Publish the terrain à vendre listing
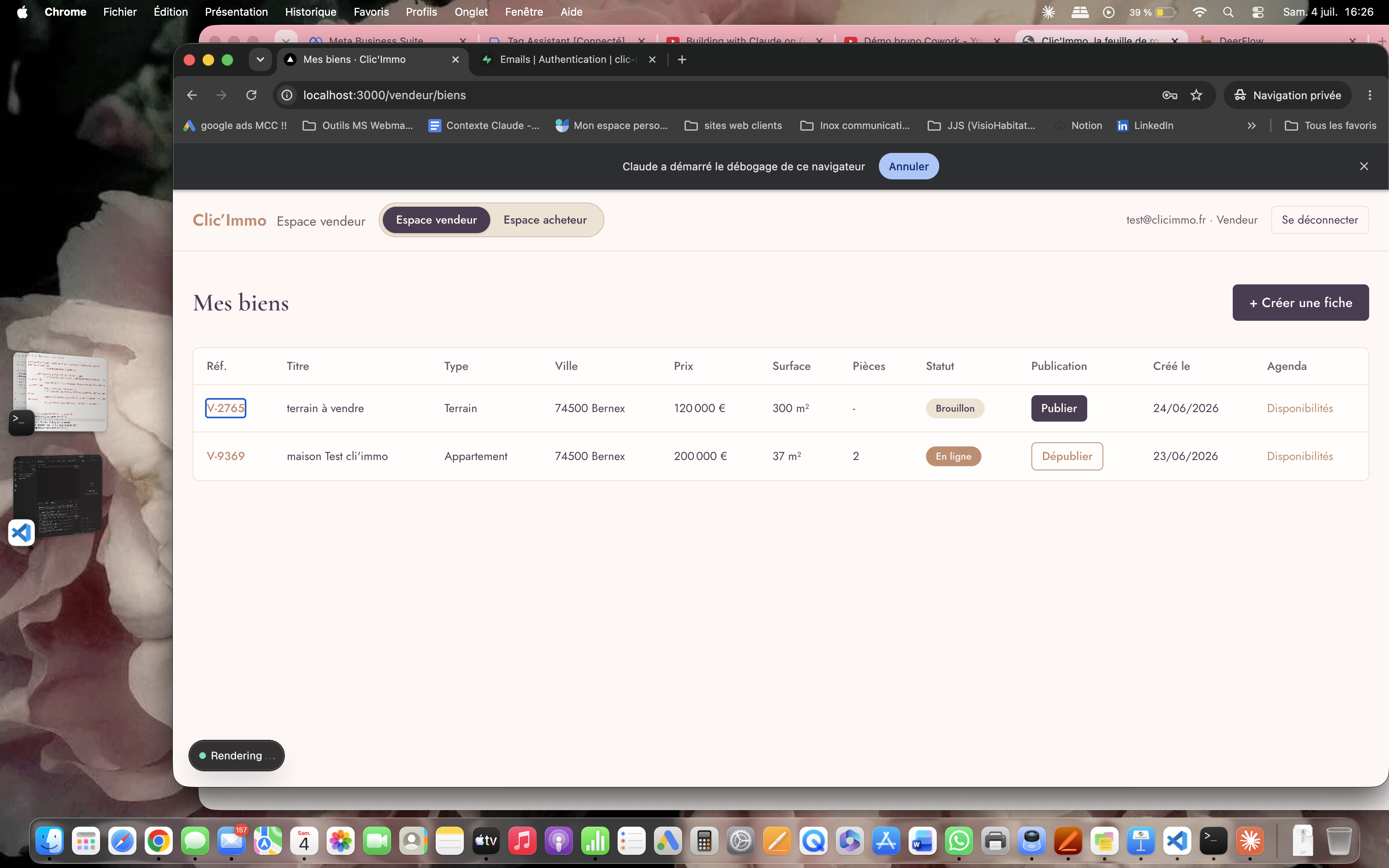Viewport: 1389px width, 868px height. [1059, 408]
